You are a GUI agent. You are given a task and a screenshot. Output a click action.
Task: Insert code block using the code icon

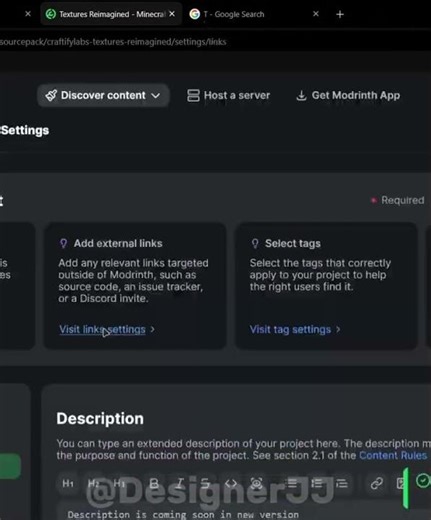pyautogui.click(x=231, y=483)
